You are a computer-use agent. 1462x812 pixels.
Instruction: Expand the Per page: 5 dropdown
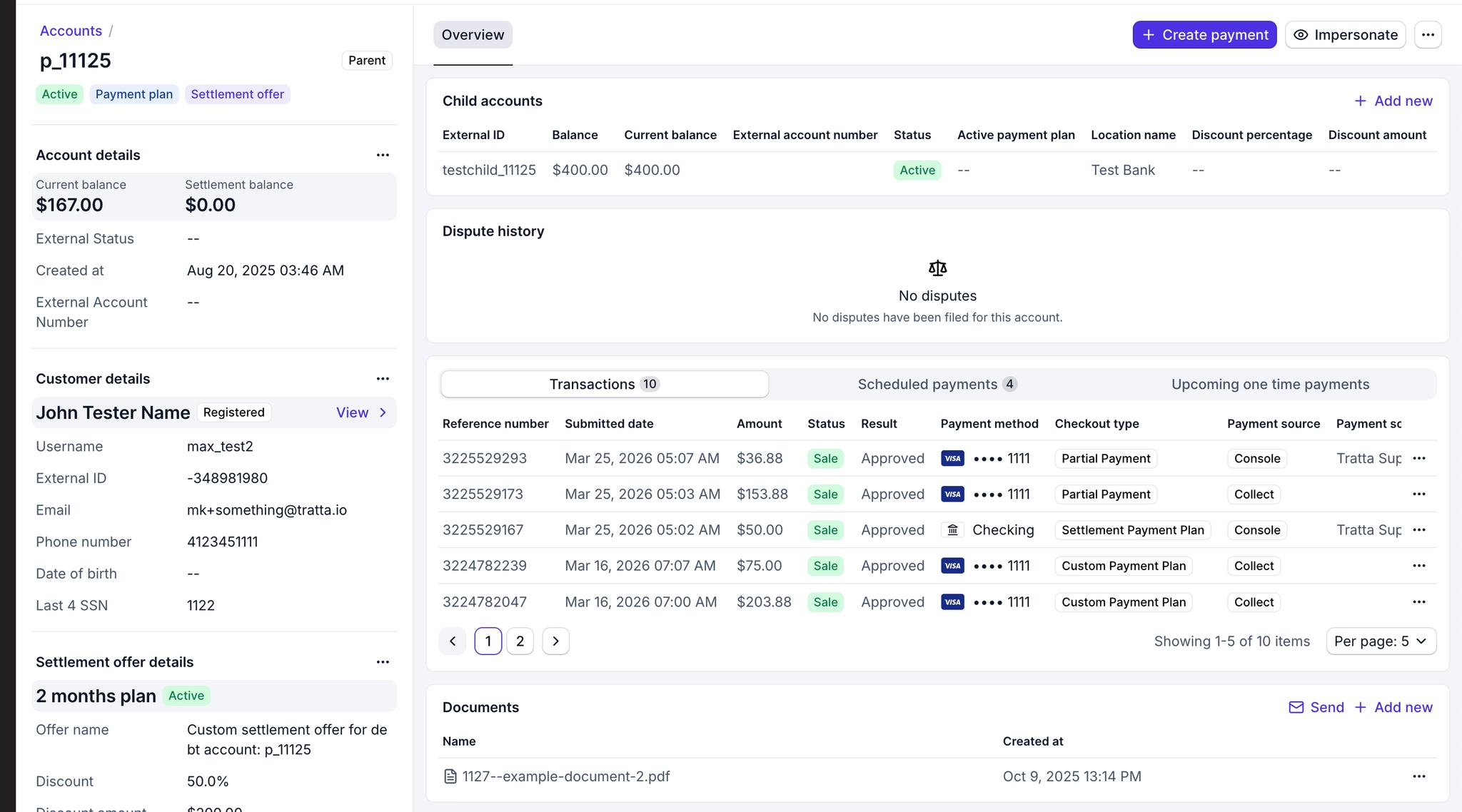(x=1381, y=641)
